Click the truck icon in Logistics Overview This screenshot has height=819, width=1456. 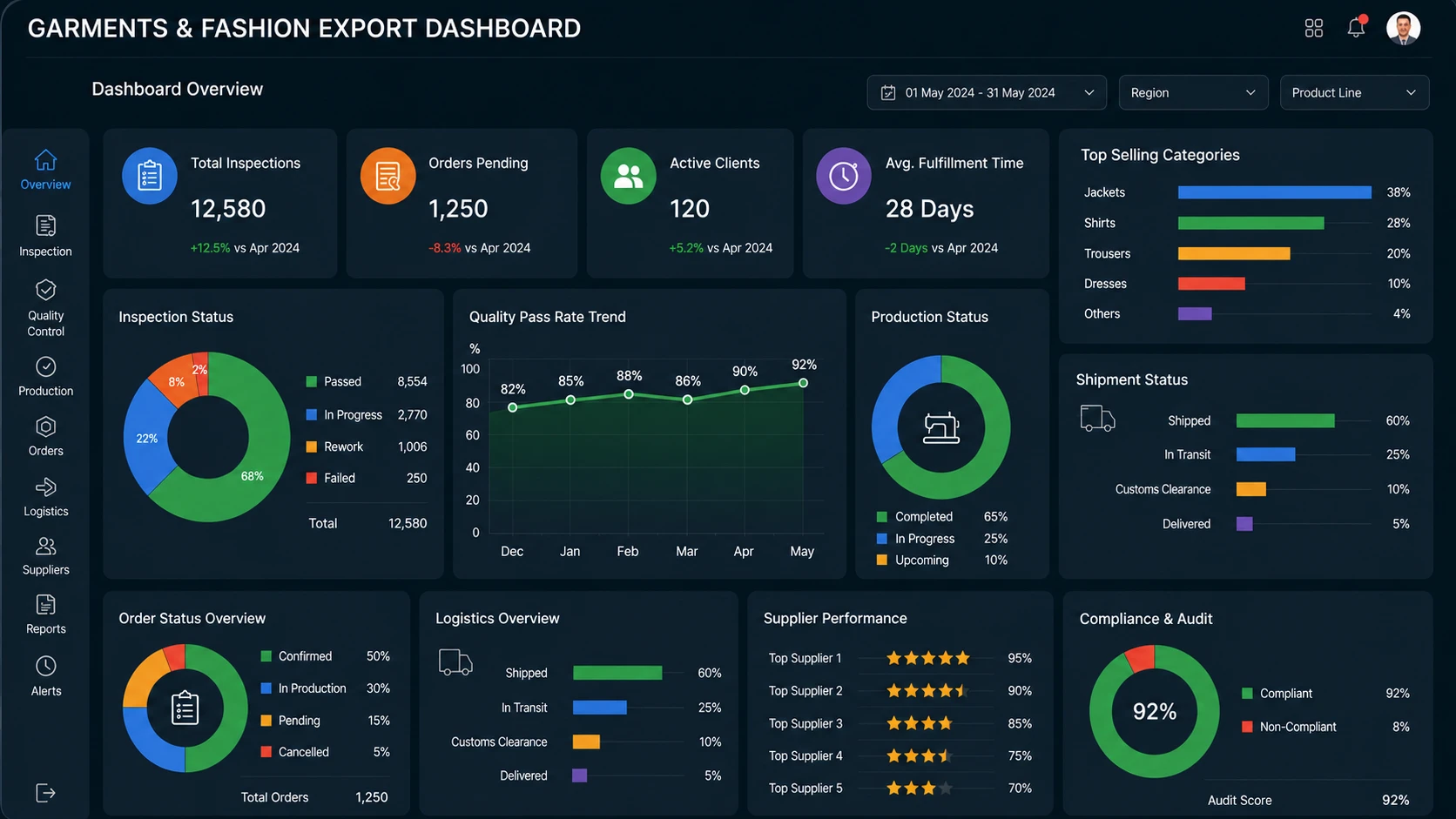pyautogui.click(x=455, y=662)
